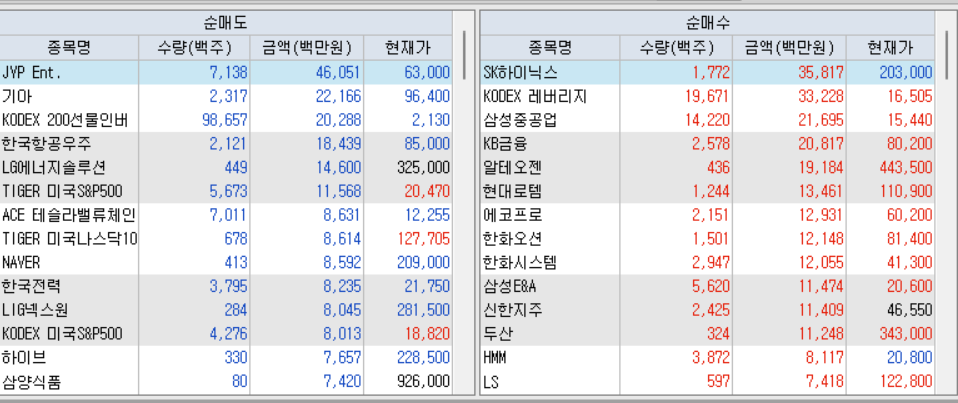Select the 에코프로 row
This screenshot has height=403, width=958.
click(708, 216)
